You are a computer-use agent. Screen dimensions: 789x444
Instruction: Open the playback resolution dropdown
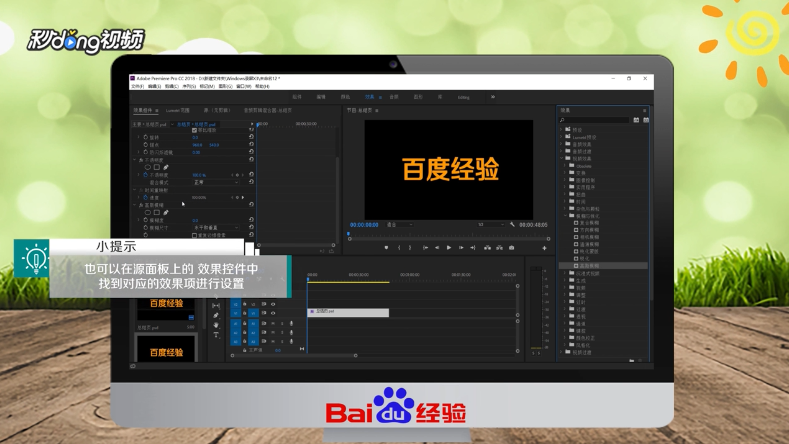coord(491,225)
